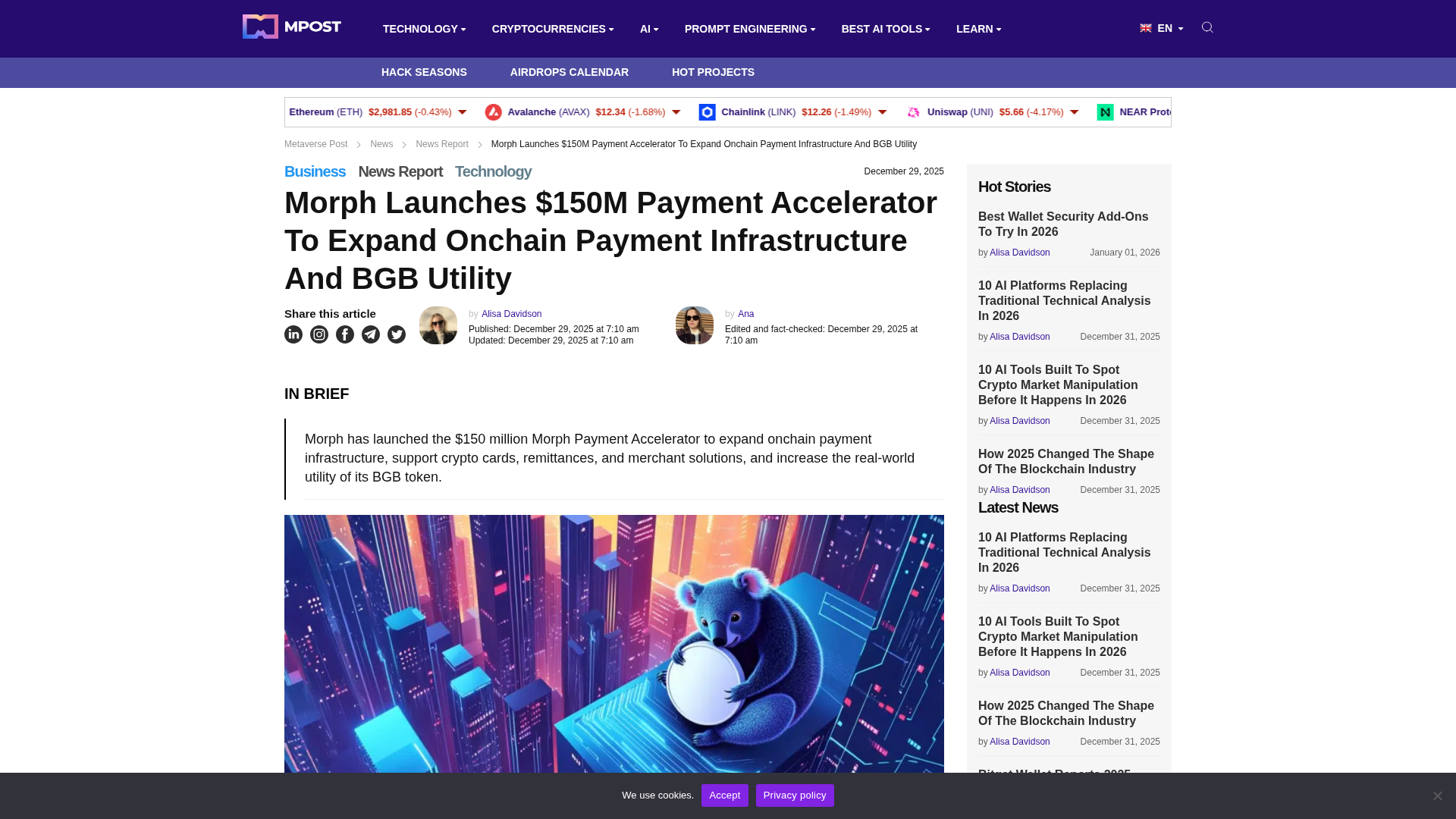Open Alisa Davidson author link under headline
Screen dimensions: 1456x819
coord(511,314)
